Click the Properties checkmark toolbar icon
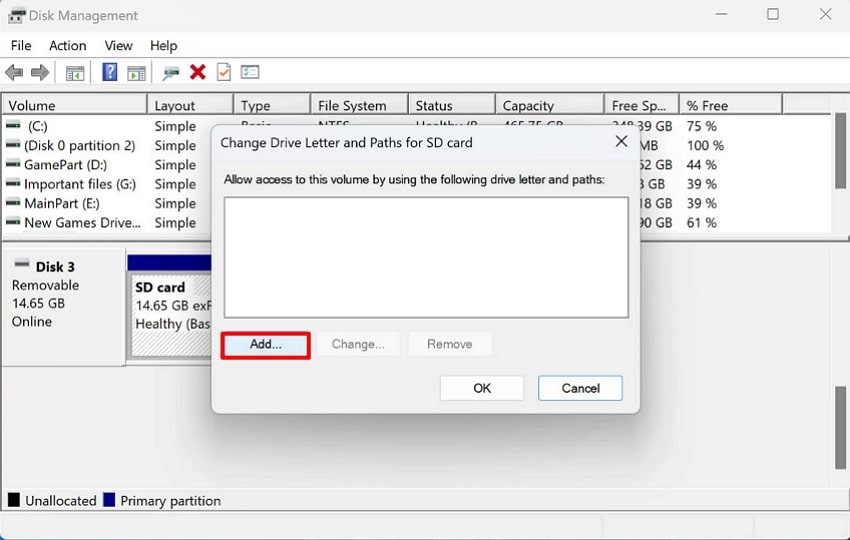This screenshot has height=540, width=850. [x=224, y=72]
